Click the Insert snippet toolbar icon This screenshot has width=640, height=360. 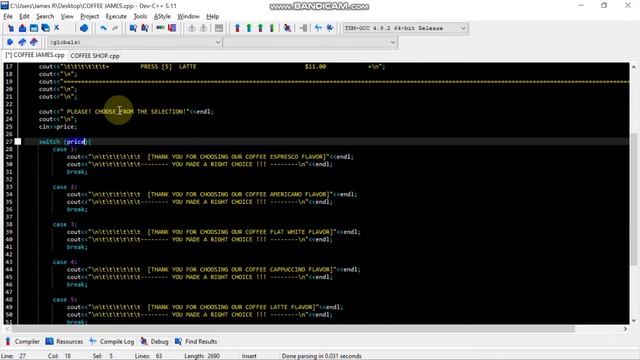(10, 42)
